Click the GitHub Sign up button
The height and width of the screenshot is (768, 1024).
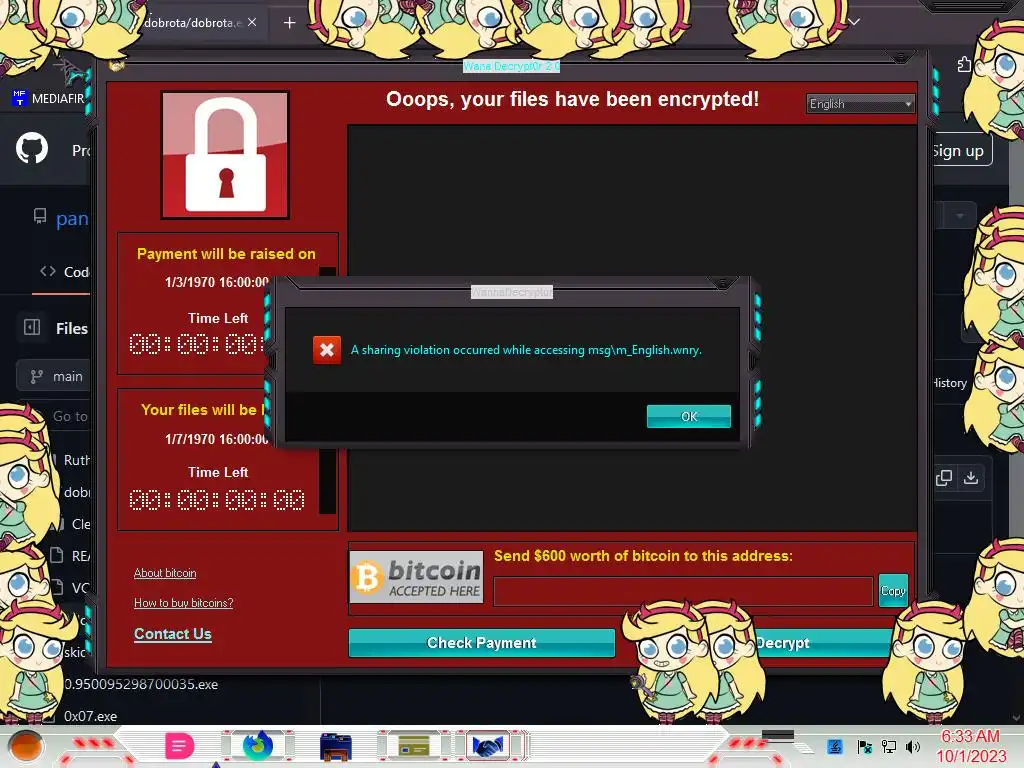pyautogui.click(x=960, y=151)
